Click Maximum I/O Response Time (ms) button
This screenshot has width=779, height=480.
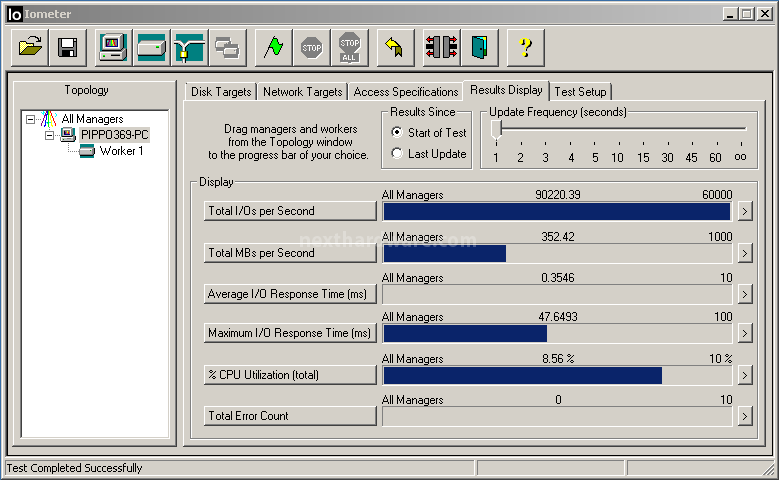click(x=290, y=333)
